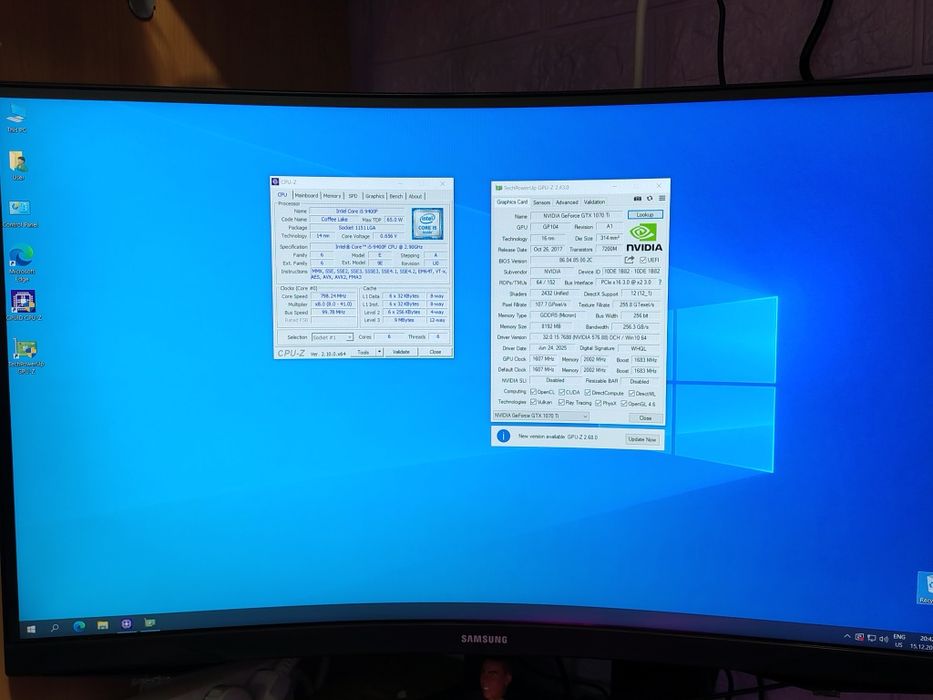Viewport: 933px width, 700px height.
Task: Open Microsoft Edge from the taskbar
Action: pyautogui.click(x=79, y=626)
